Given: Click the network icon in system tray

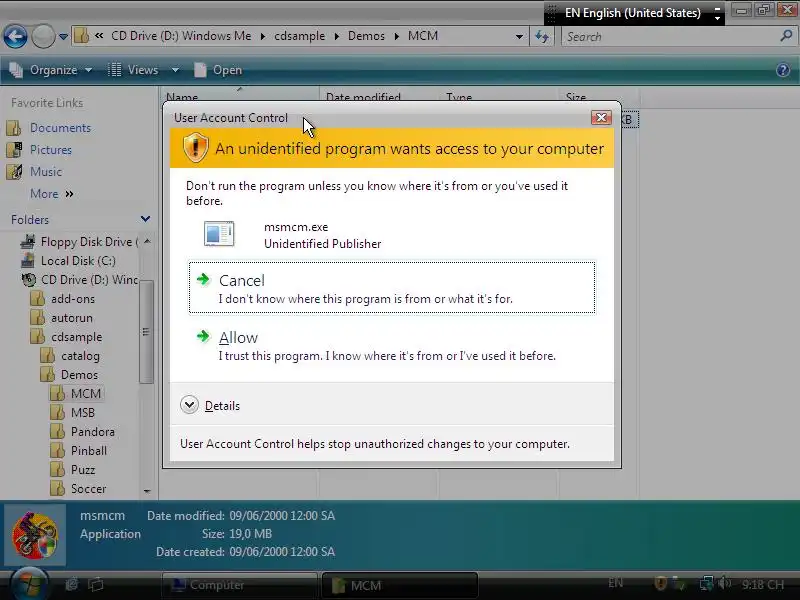Looking at the screenshot, I should click(707, 583).
